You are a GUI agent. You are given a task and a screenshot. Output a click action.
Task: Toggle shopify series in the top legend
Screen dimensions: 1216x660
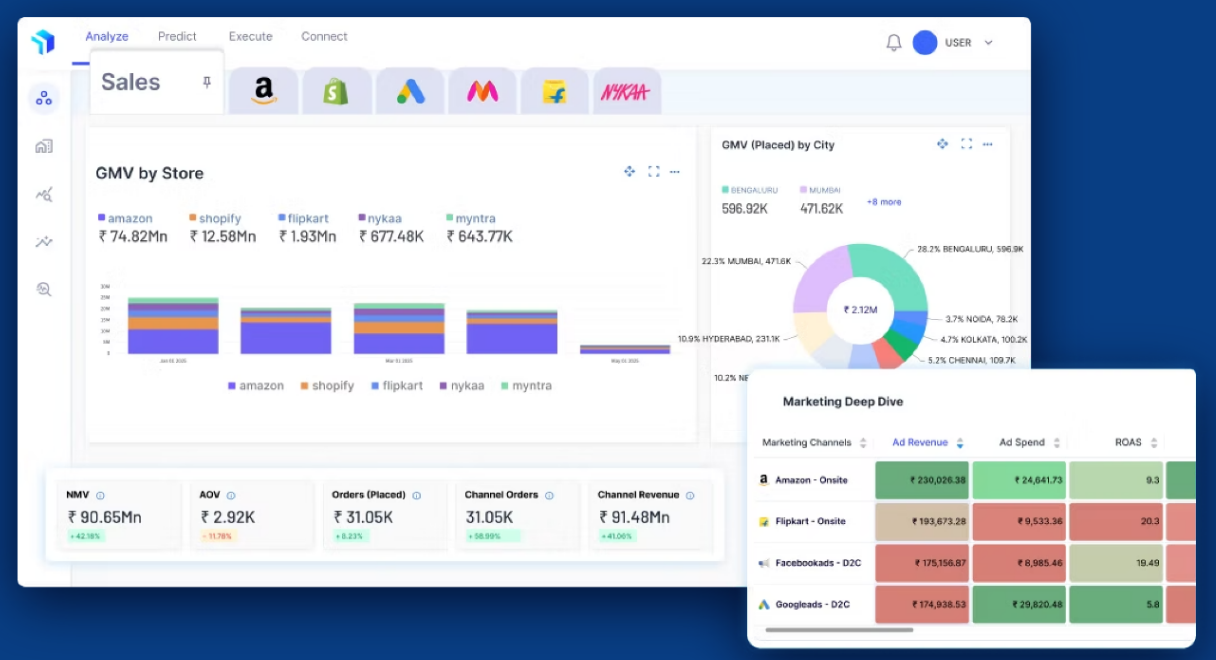click(x=215, y=218)
